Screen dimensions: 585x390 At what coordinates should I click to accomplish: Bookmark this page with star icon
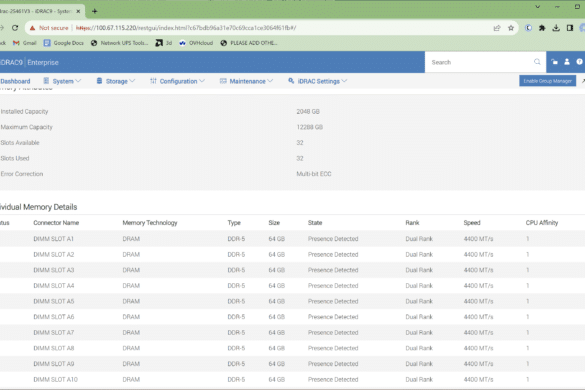[511, 28]
